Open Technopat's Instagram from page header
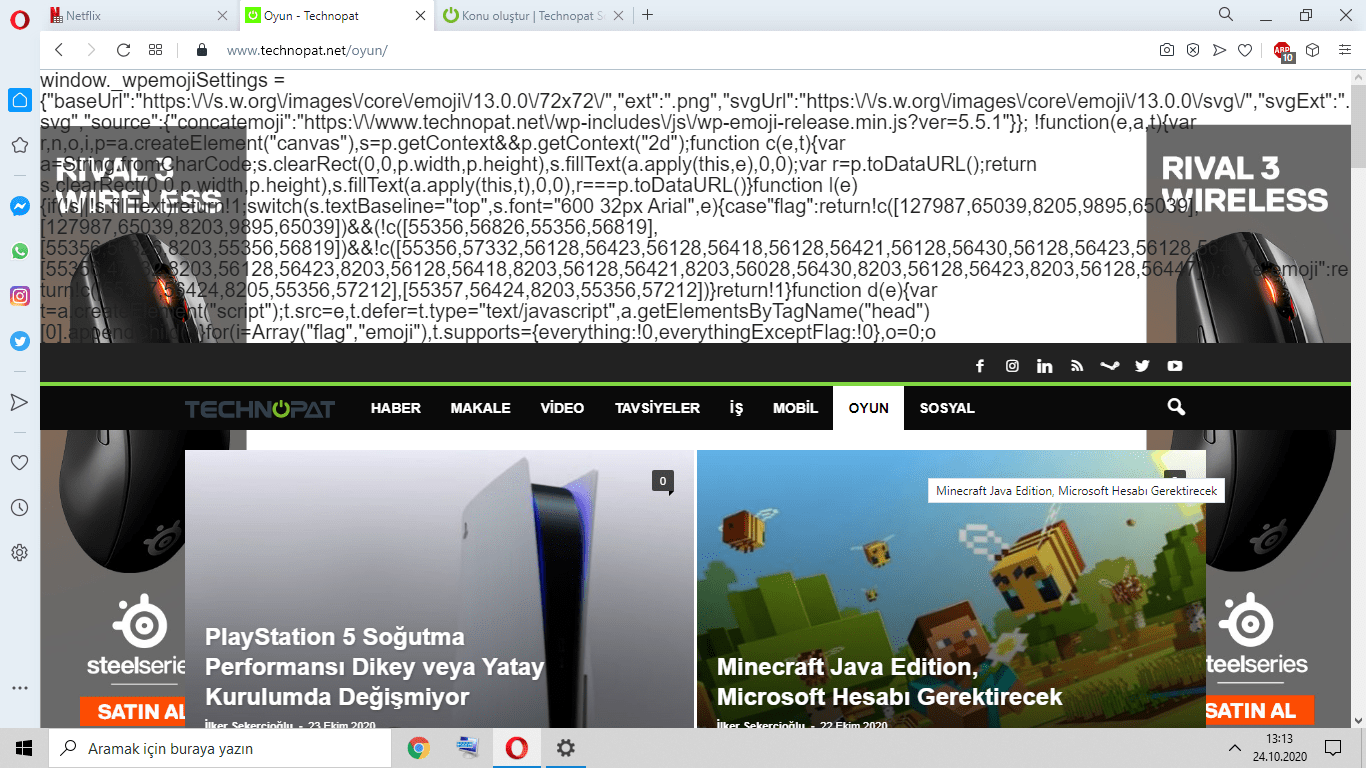The image size is (1366, 768). tap(1012, 366)
